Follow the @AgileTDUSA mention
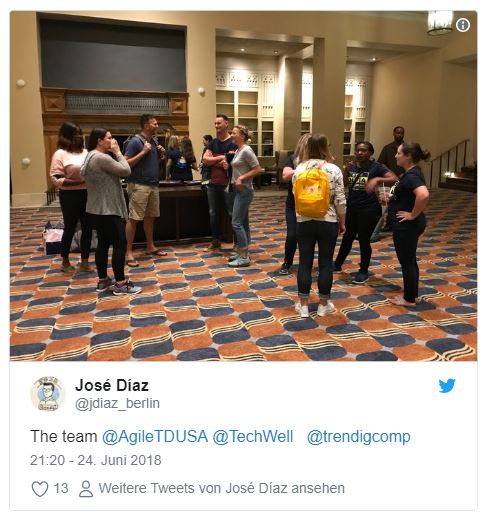 click(x=155, y=436)
